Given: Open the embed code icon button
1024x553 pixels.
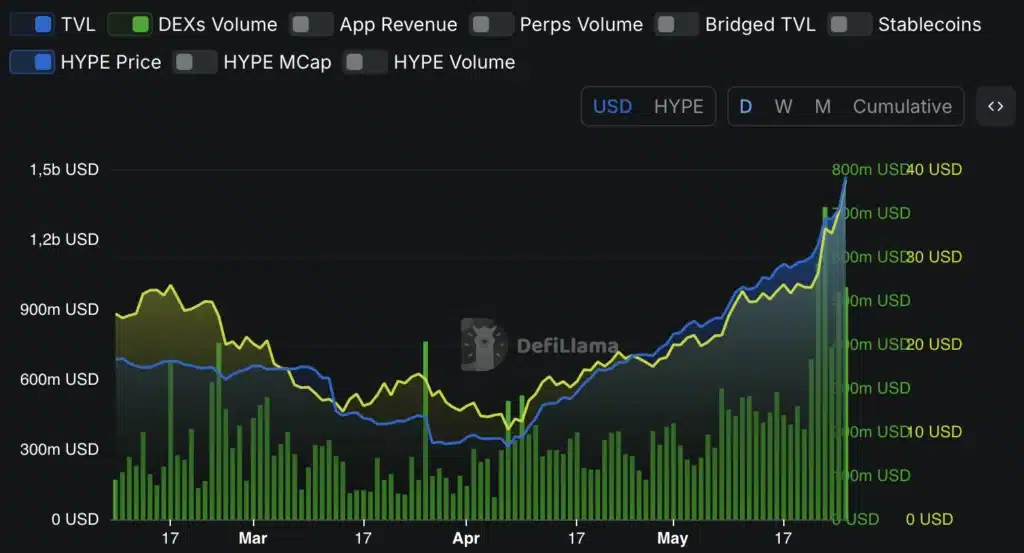Looking at the screenshot, I should coord(996,106).
